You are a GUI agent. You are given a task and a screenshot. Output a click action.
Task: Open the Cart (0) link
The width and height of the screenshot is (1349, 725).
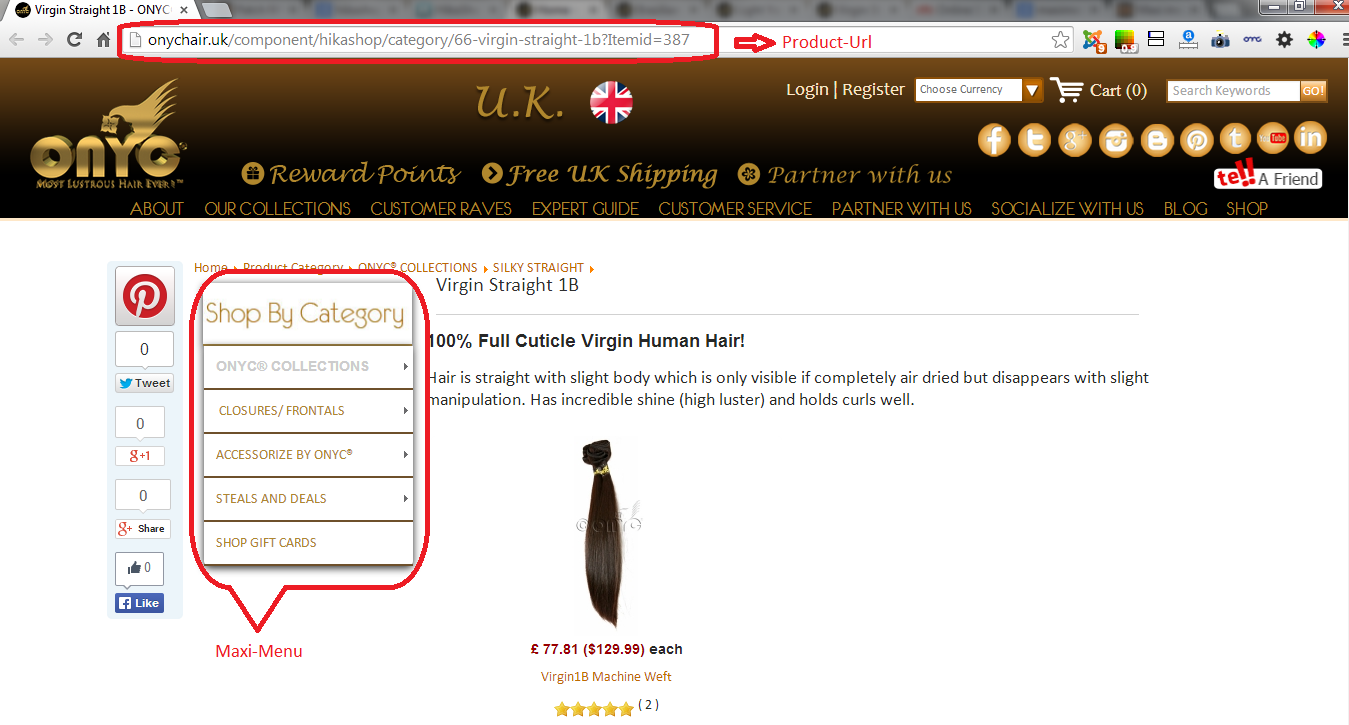[1098, 90]
